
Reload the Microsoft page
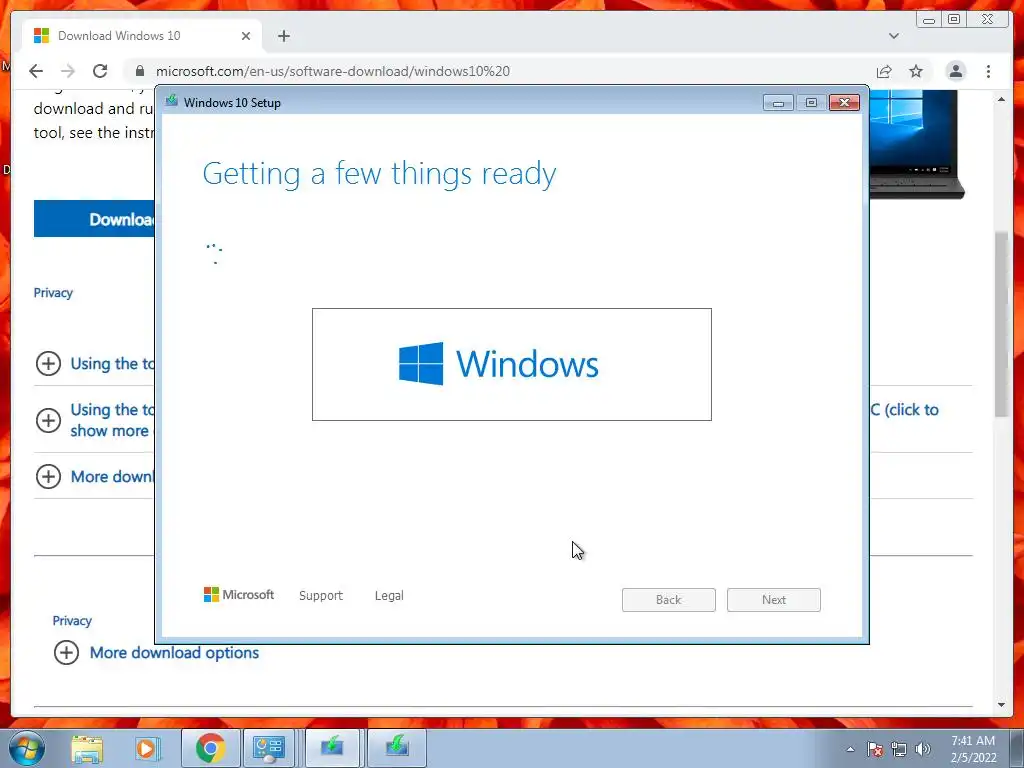pyautogui.click(x=100, y=71)
